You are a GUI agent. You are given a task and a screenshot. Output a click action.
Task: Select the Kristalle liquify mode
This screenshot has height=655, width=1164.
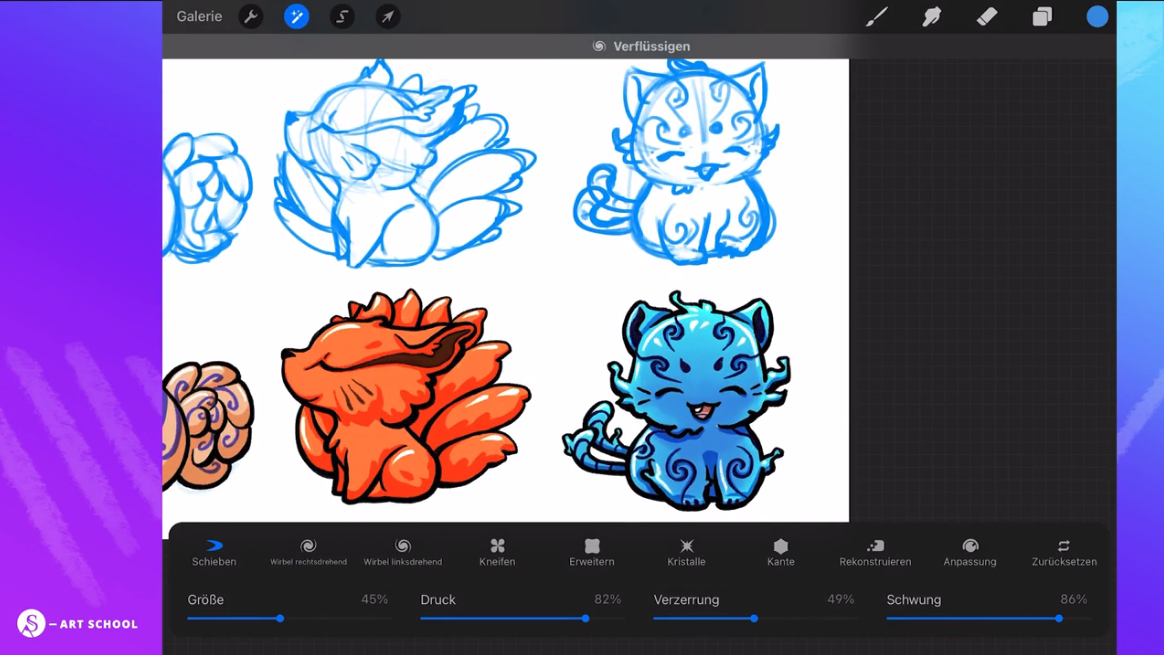coord(686,553)
